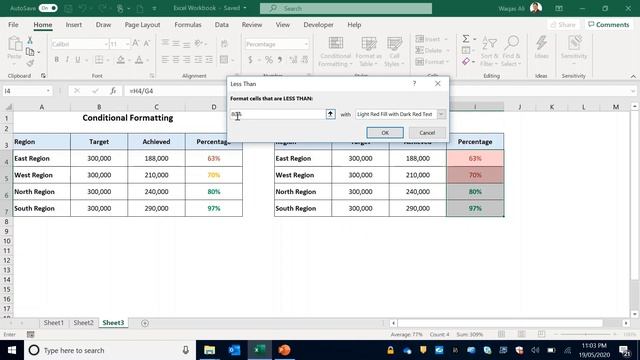Click OK in the Less Than dialog
Image resolution: width=640 pixels, height=360 pixels.
click(x=385, y=133)
